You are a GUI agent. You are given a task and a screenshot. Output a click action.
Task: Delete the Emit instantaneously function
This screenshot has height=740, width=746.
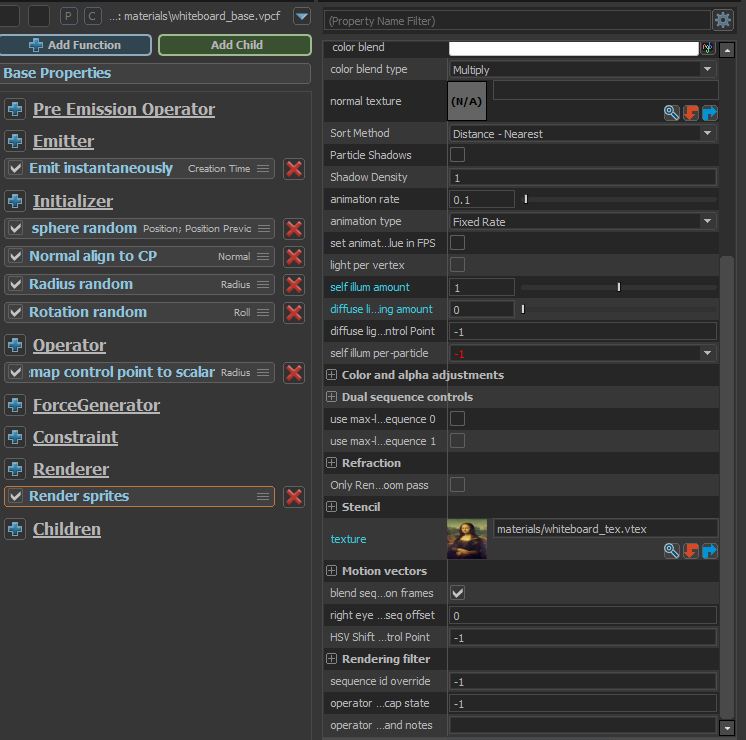pyautogui.click(x=294, y=169)
